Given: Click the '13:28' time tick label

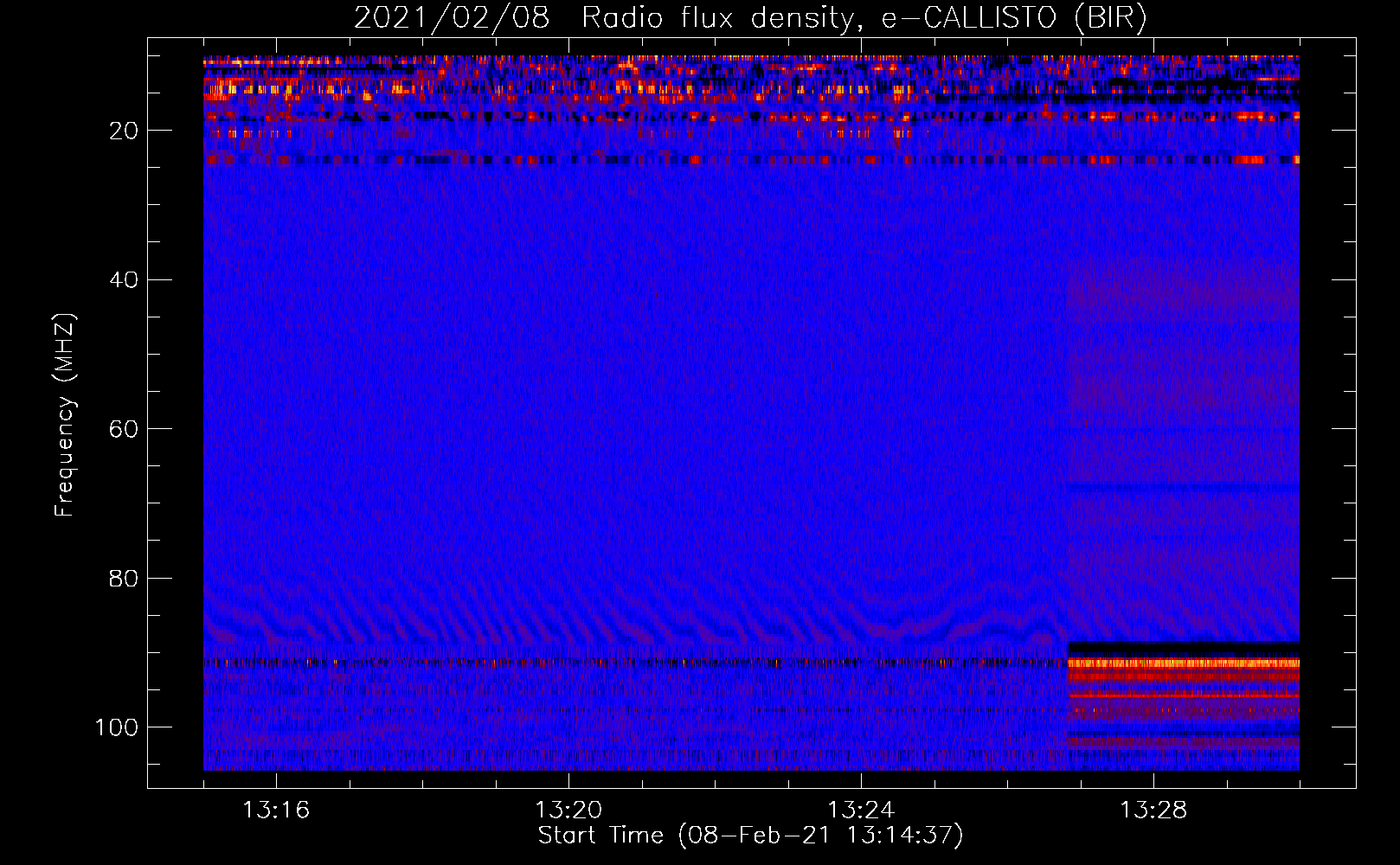Looking at the screenshot, I should [x=1153, y=811].
